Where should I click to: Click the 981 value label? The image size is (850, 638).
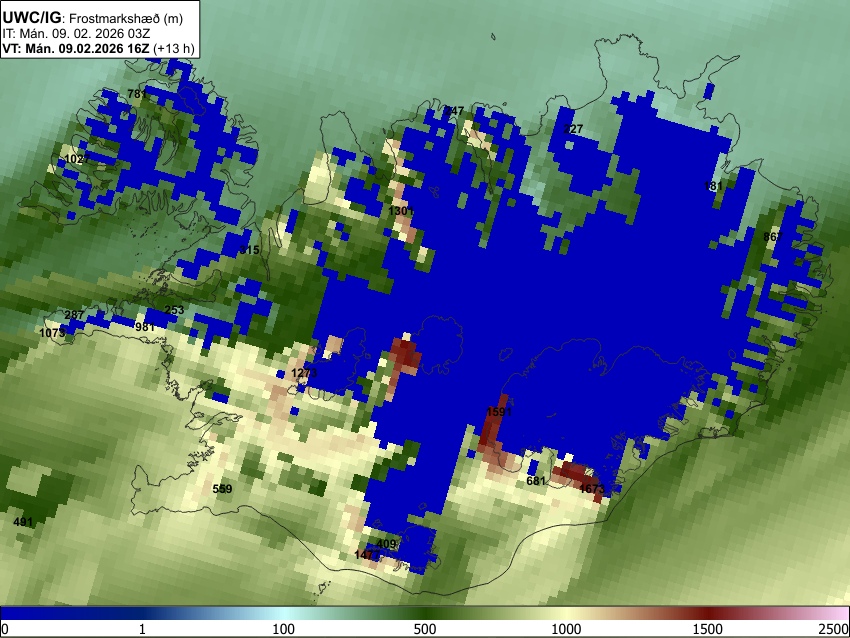click(x=145, y=327)
